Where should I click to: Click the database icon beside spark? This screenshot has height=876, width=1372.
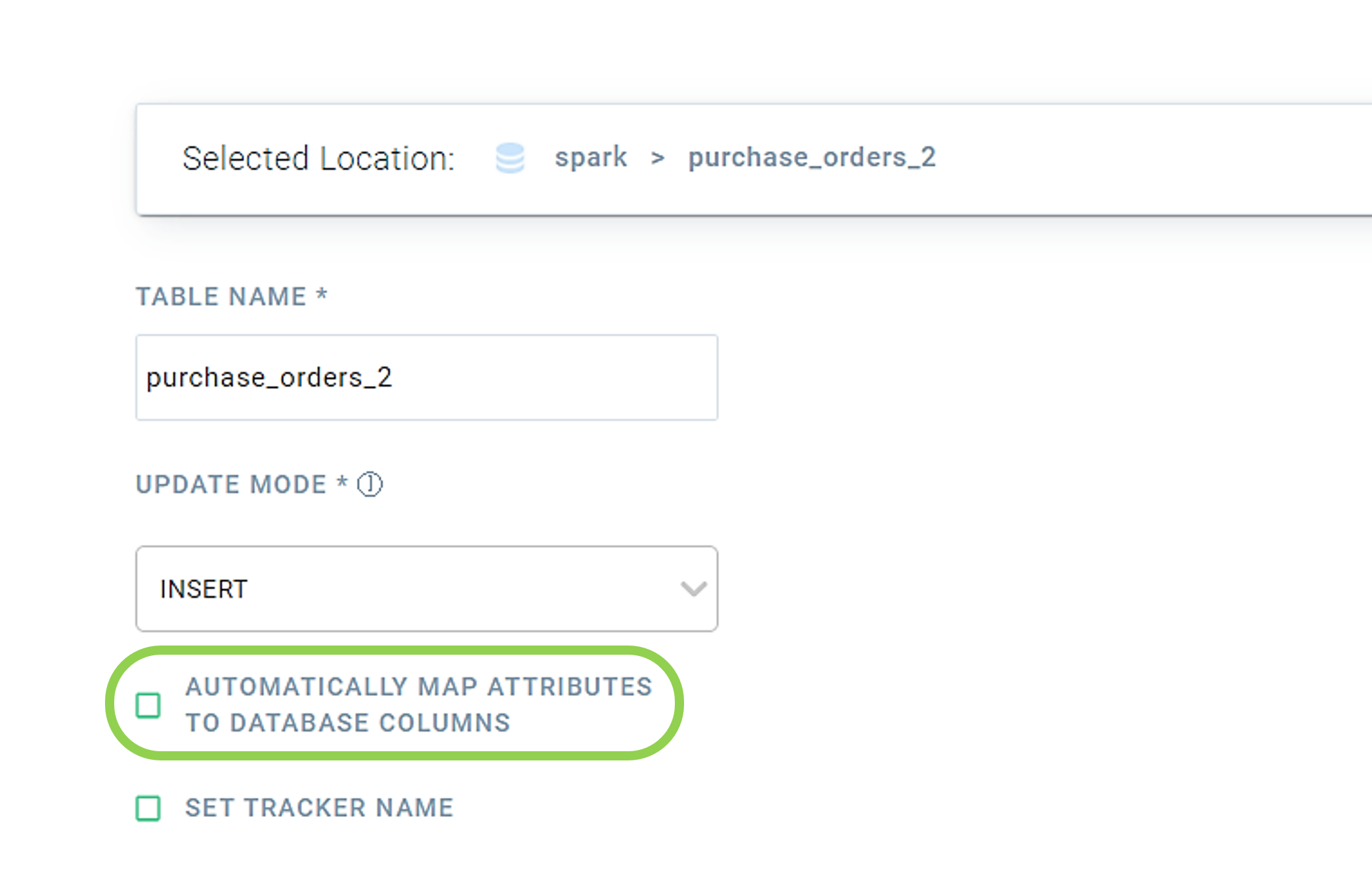pos(509,158)
